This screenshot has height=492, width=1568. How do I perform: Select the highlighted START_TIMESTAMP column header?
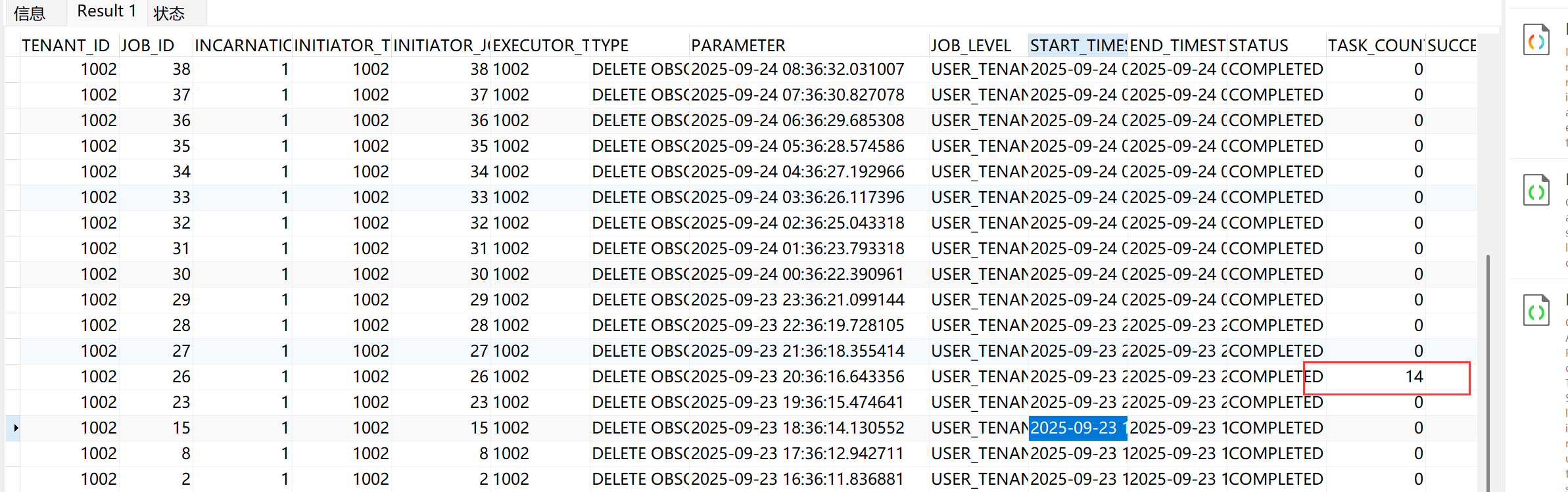(1078, 45)
